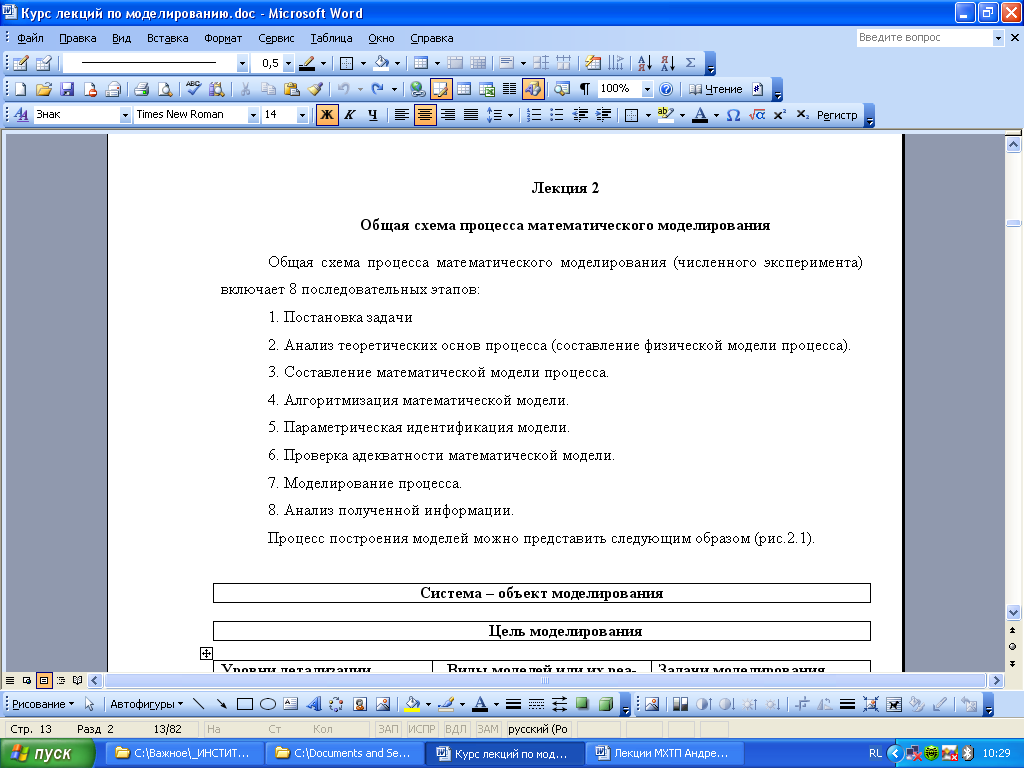This screenshot has width=1024, height=768.
Task: Sort ascending in the table toolbar
Action: 644,63
